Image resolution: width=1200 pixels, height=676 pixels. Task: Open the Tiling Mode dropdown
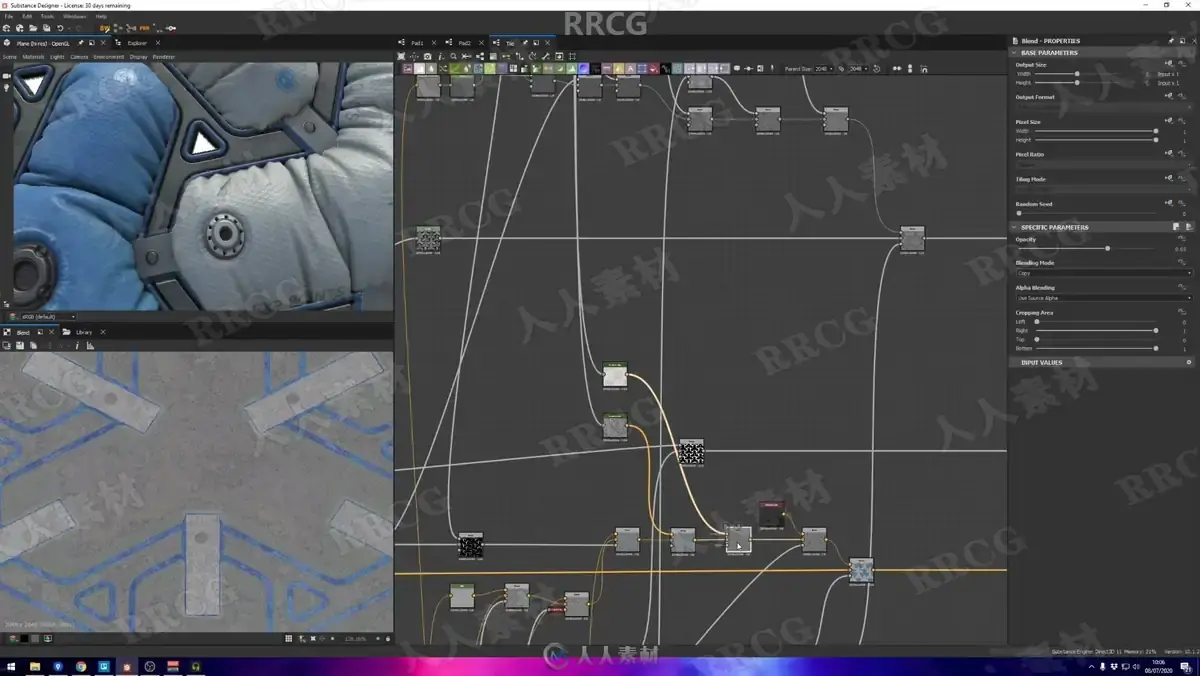(x=1104, y=189)
